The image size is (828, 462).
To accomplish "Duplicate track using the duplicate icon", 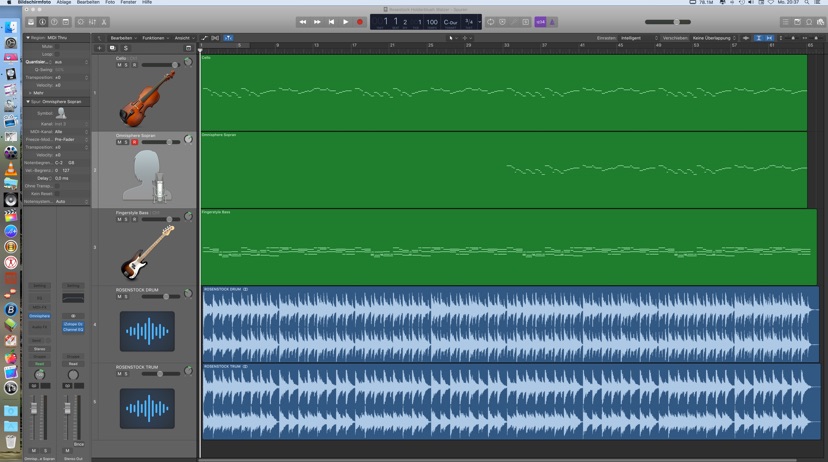I will click(x=112, y=48).
